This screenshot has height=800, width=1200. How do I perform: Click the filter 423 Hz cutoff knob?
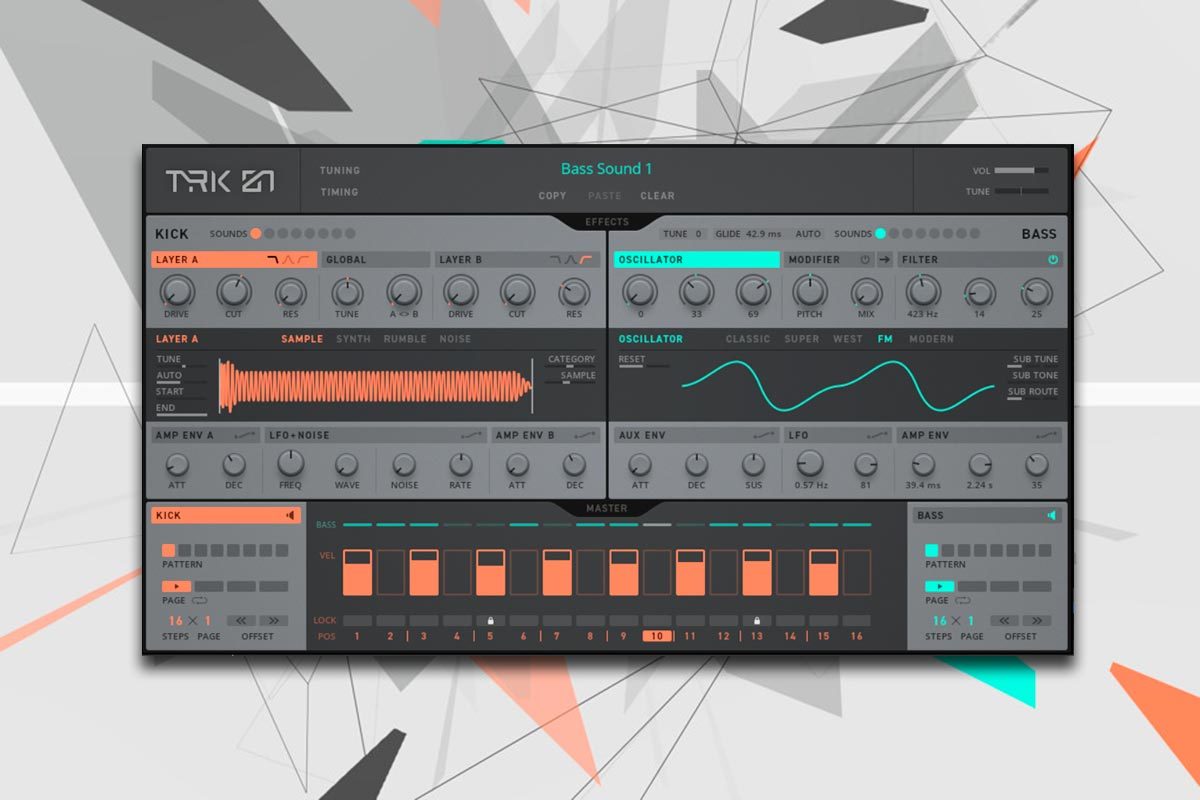(923, 292)
